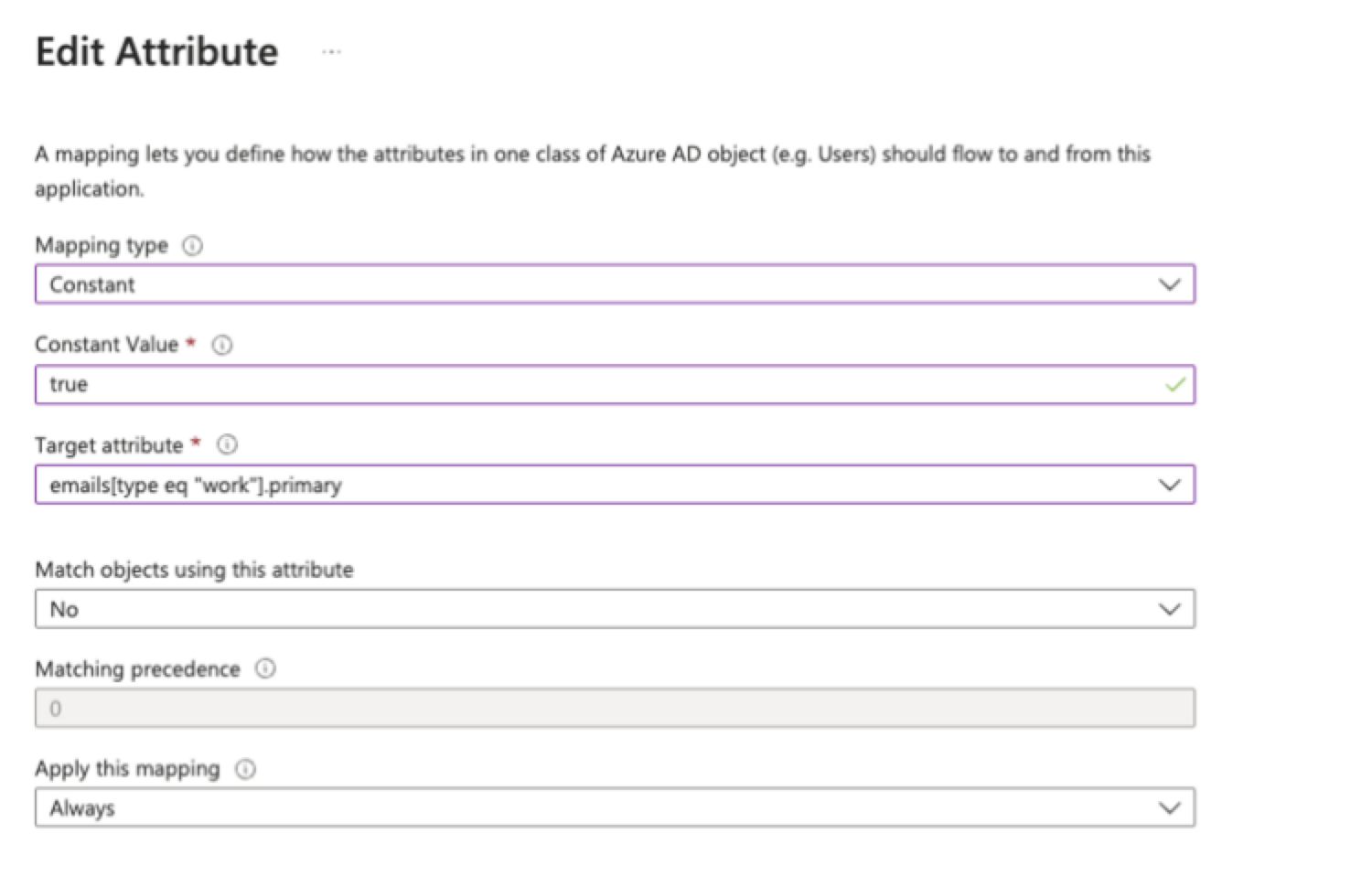Click the info icon for Apply this mapping
The height and width of the screenshot is (876, 1372).
245,769
